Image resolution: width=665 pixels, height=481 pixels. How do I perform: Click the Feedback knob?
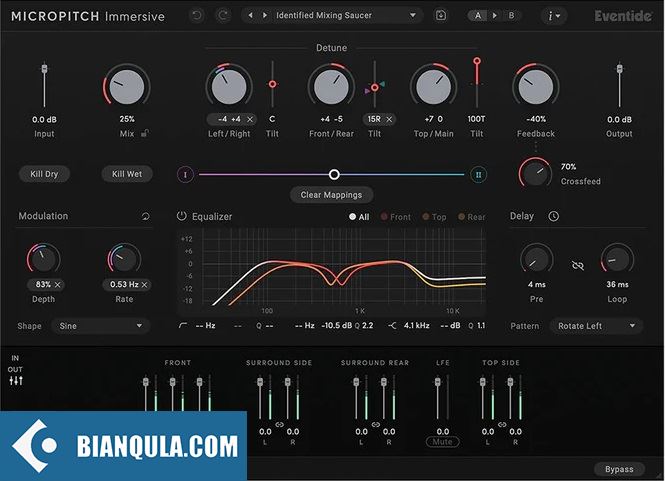536,87
